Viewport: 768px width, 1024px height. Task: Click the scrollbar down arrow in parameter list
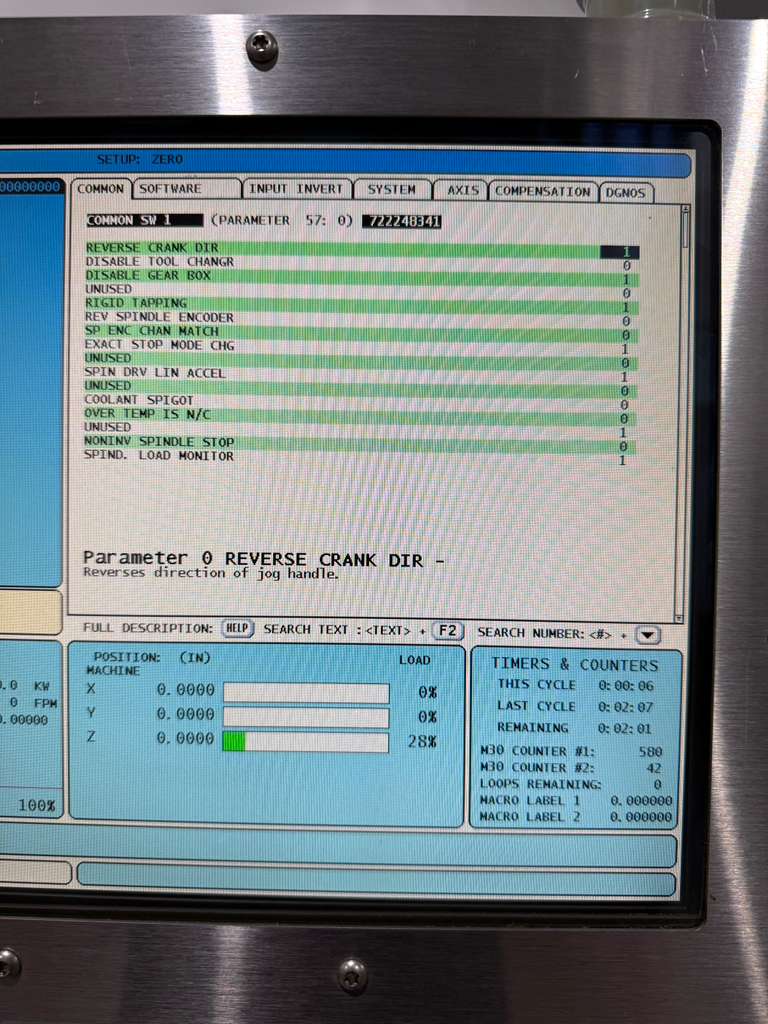679,618
